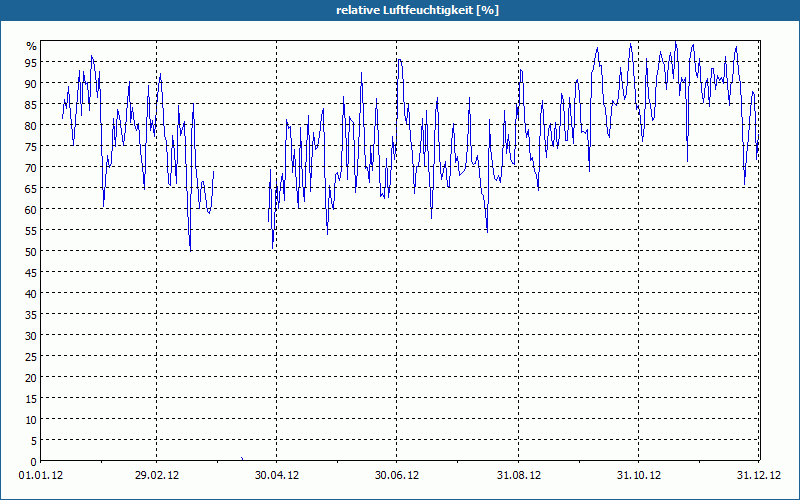Click the x-axis date '01.01.12'
Screen dimensions: 800x500
(x=41, y=476)
